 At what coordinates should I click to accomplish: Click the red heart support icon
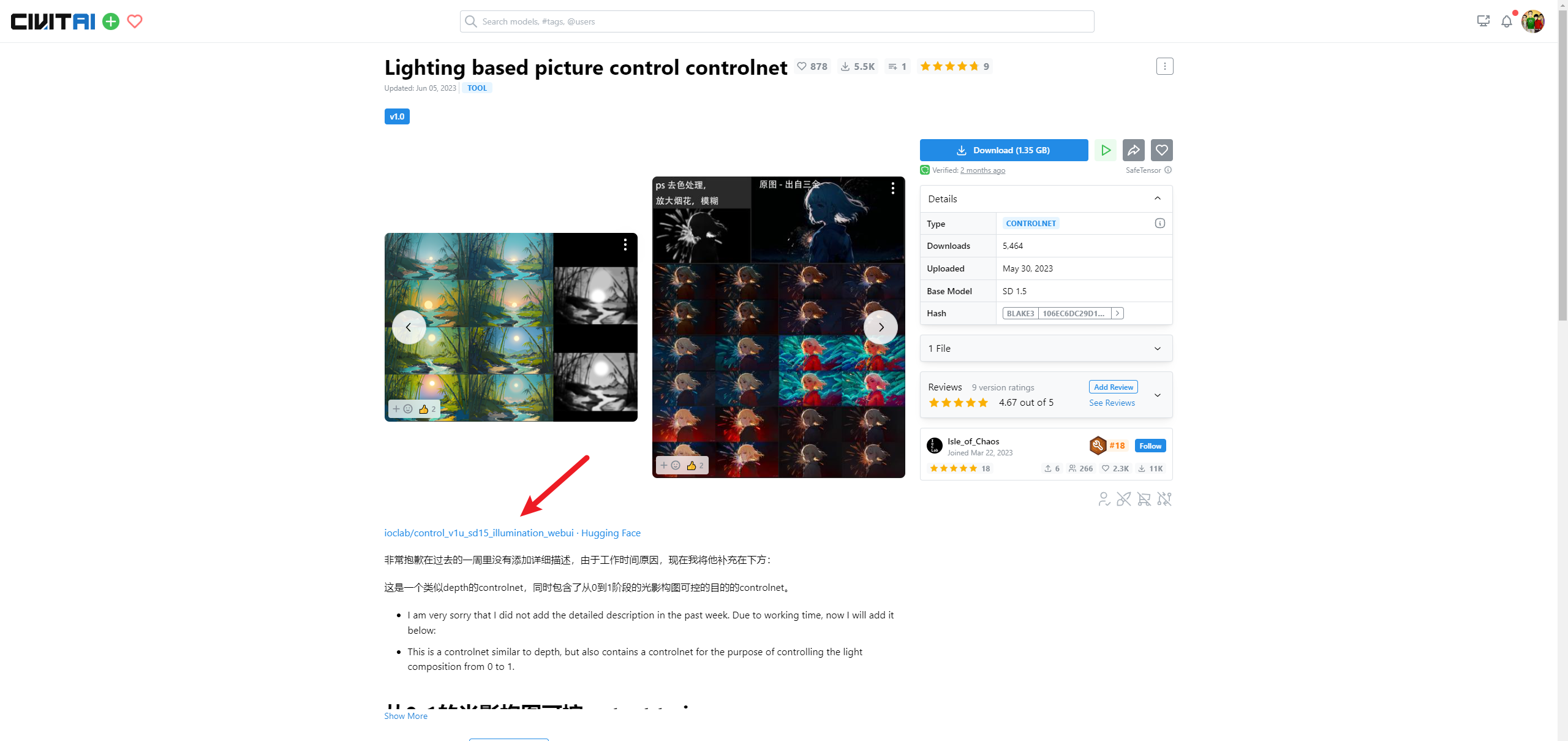pyautogui.click(x=135, y=21)
